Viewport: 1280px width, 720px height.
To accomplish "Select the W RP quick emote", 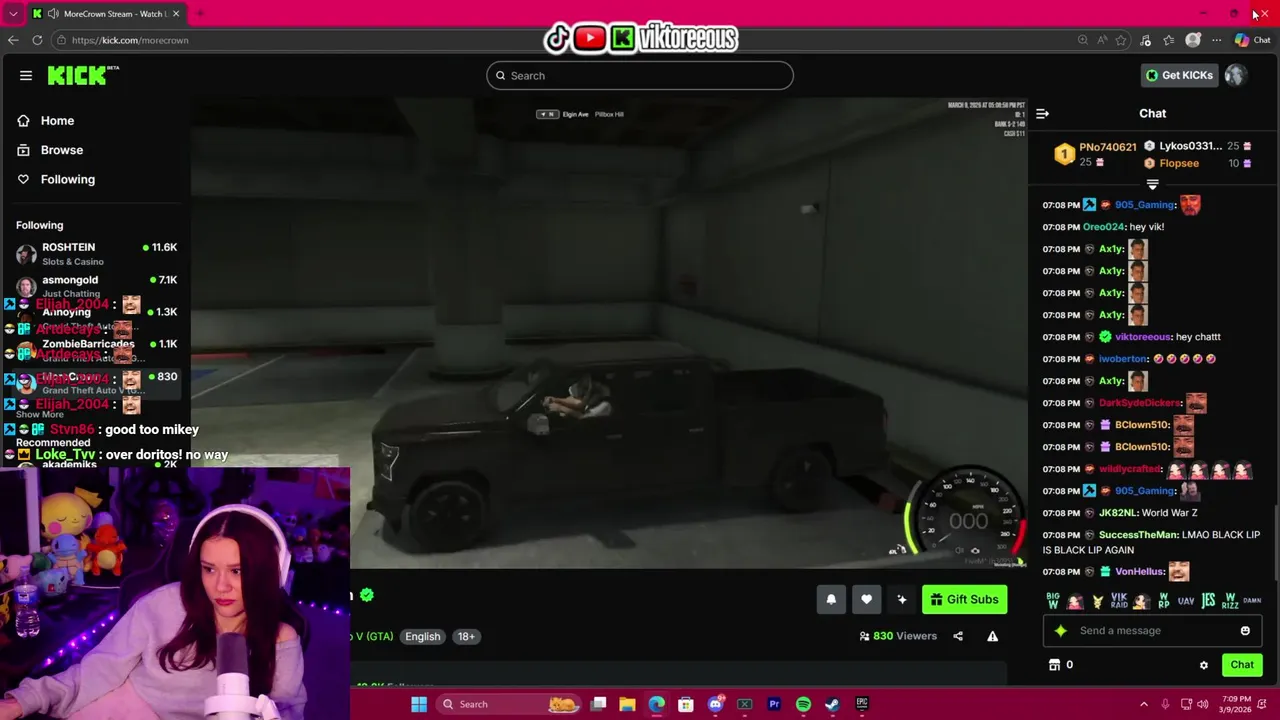I will point(1163,601).
